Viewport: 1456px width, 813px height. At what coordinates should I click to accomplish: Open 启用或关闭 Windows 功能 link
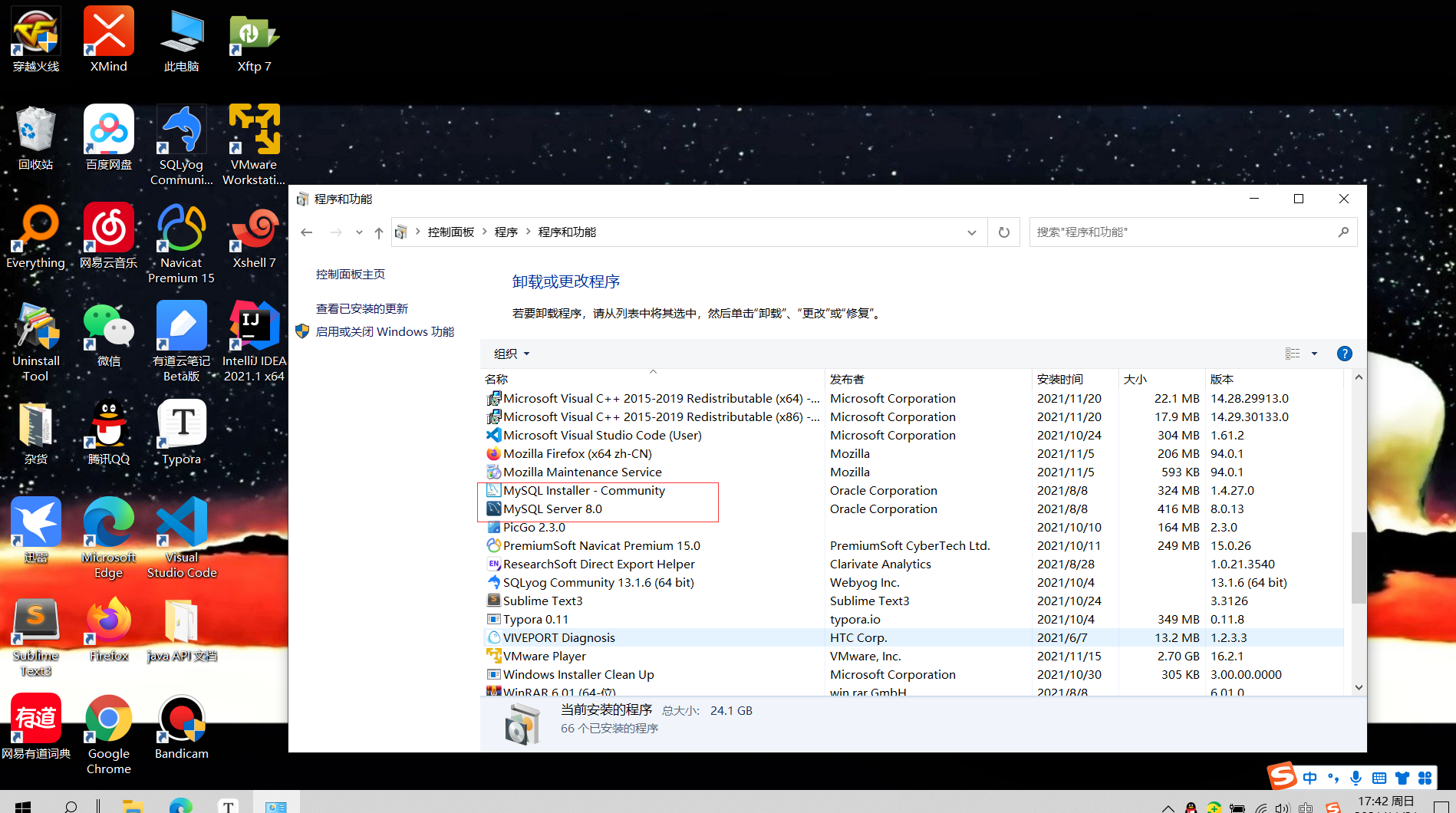[385, 332]
